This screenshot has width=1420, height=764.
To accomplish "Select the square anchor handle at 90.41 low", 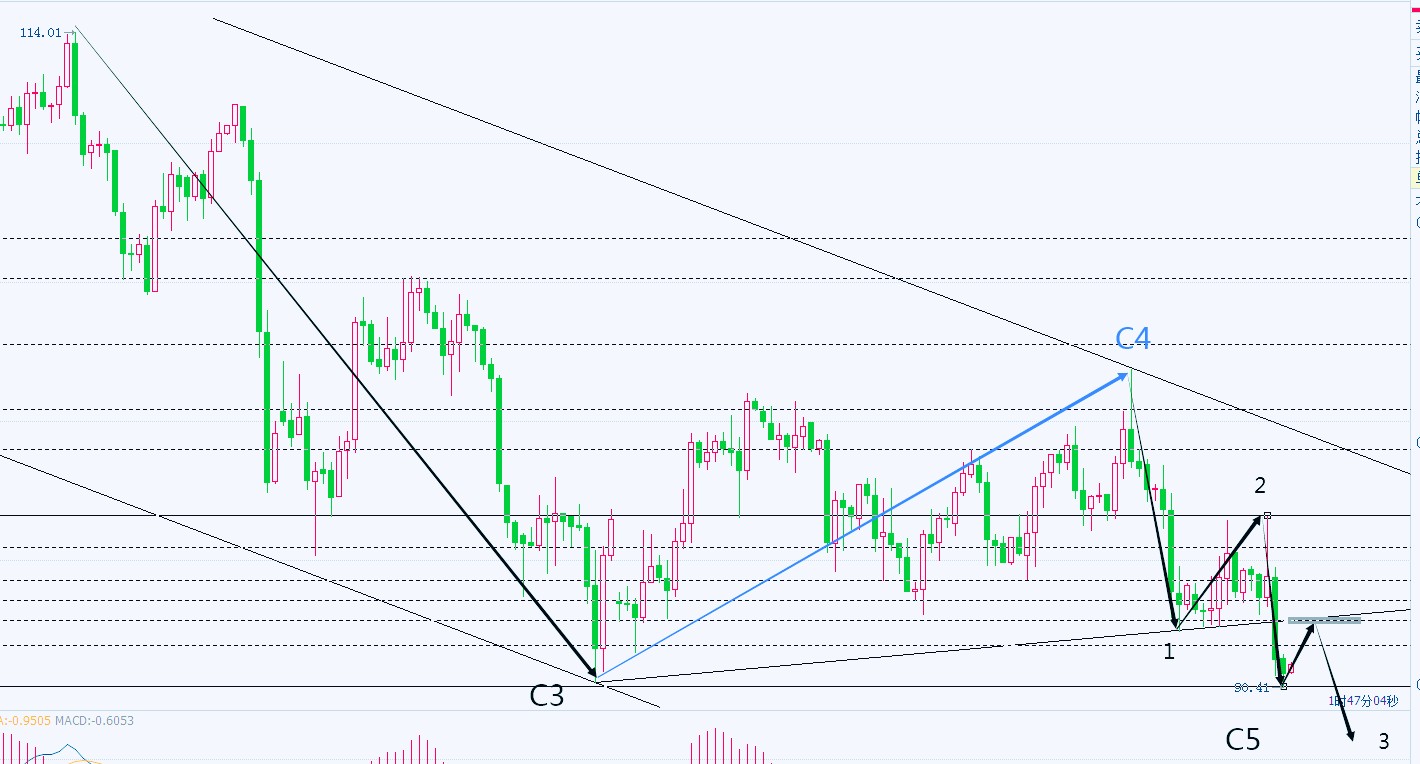I will click(1284, 686).
